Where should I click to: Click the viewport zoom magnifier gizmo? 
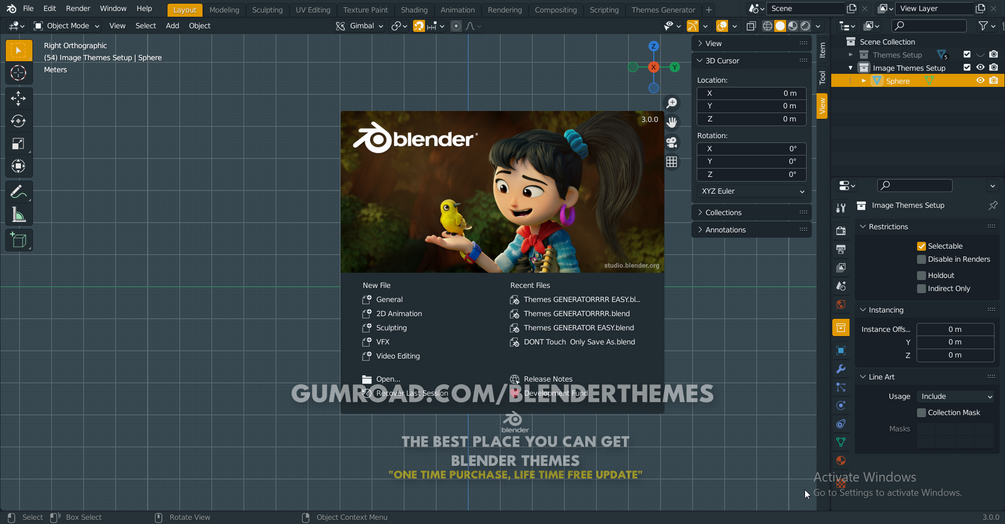pos(671,103)
